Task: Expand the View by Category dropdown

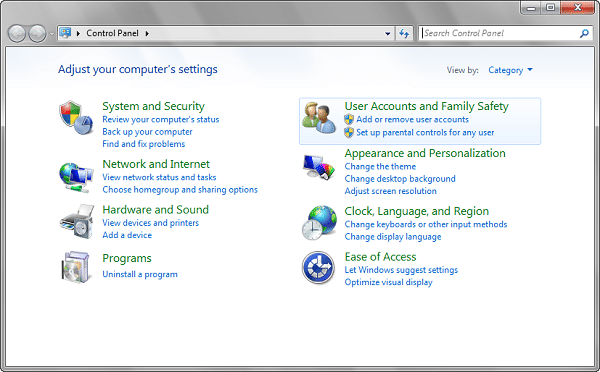Action: [510, 70]
